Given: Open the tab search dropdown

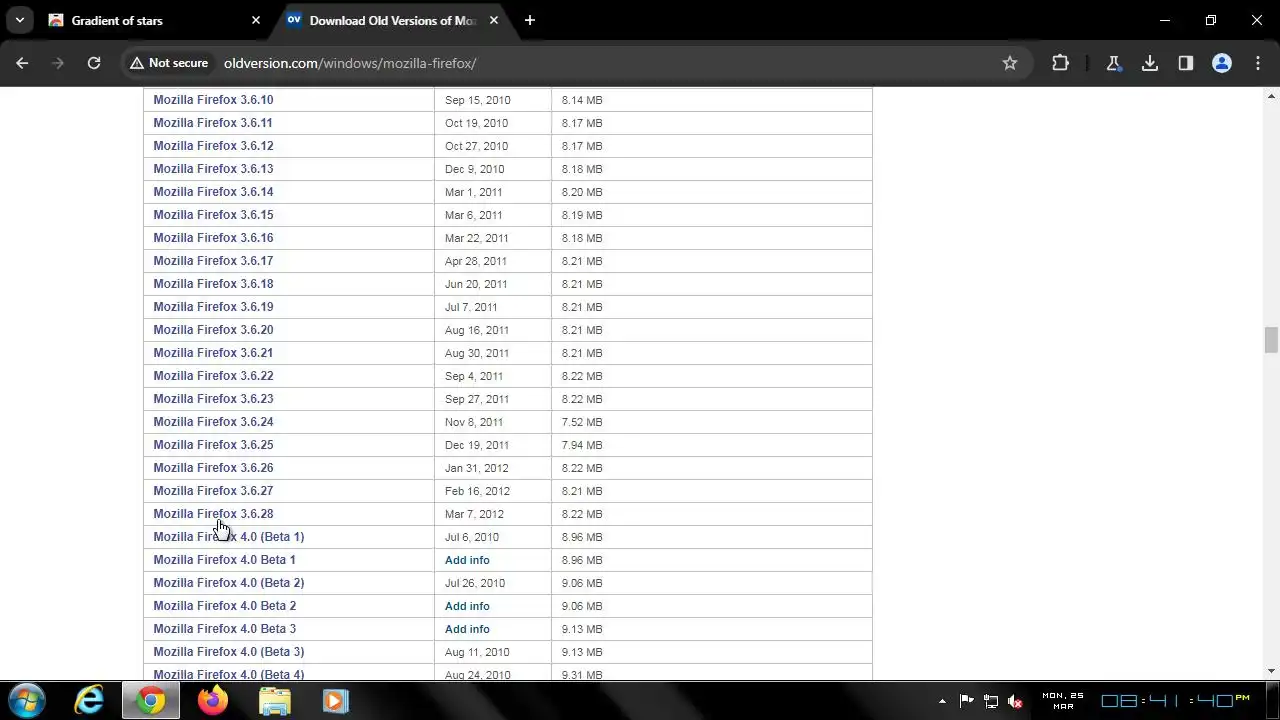Looking at the screenshot, I should point(19,20).
